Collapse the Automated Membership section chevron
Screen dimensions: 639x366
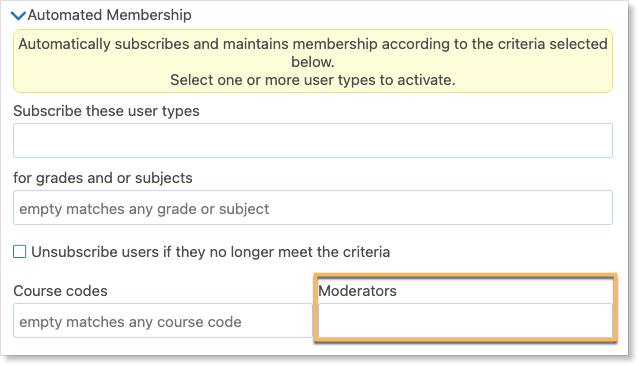tap(18, 15)
